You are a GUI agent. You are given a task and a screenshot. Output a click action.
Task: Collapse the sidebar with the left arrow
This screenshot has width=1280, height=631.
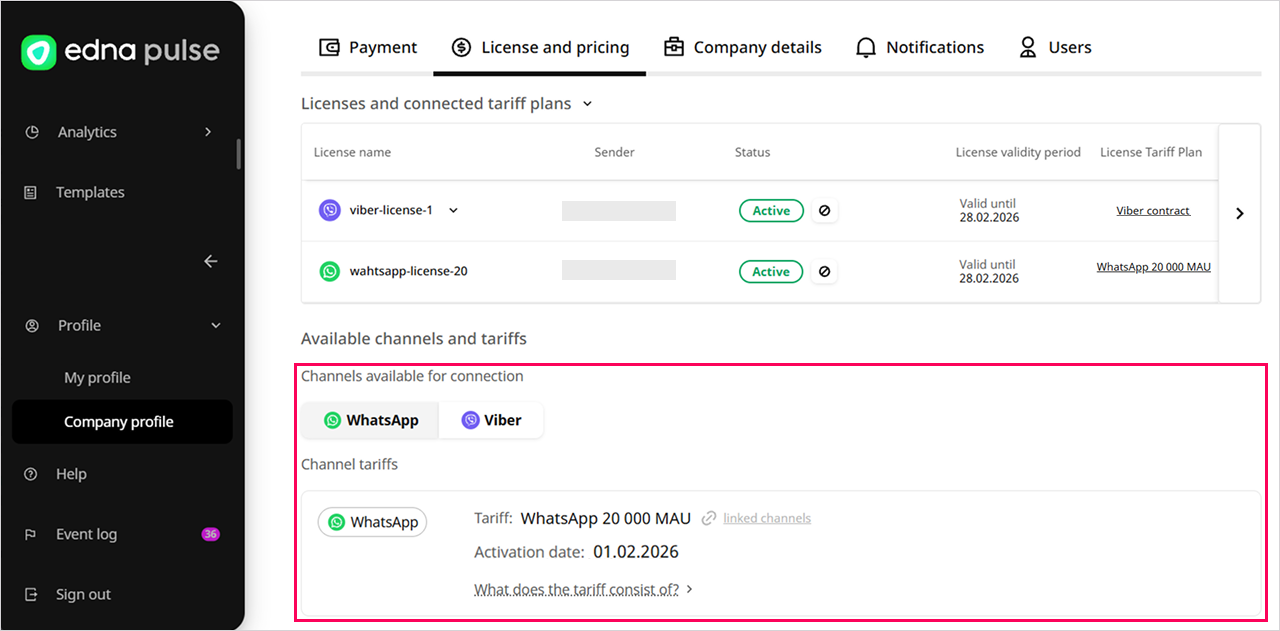(210, 261)
